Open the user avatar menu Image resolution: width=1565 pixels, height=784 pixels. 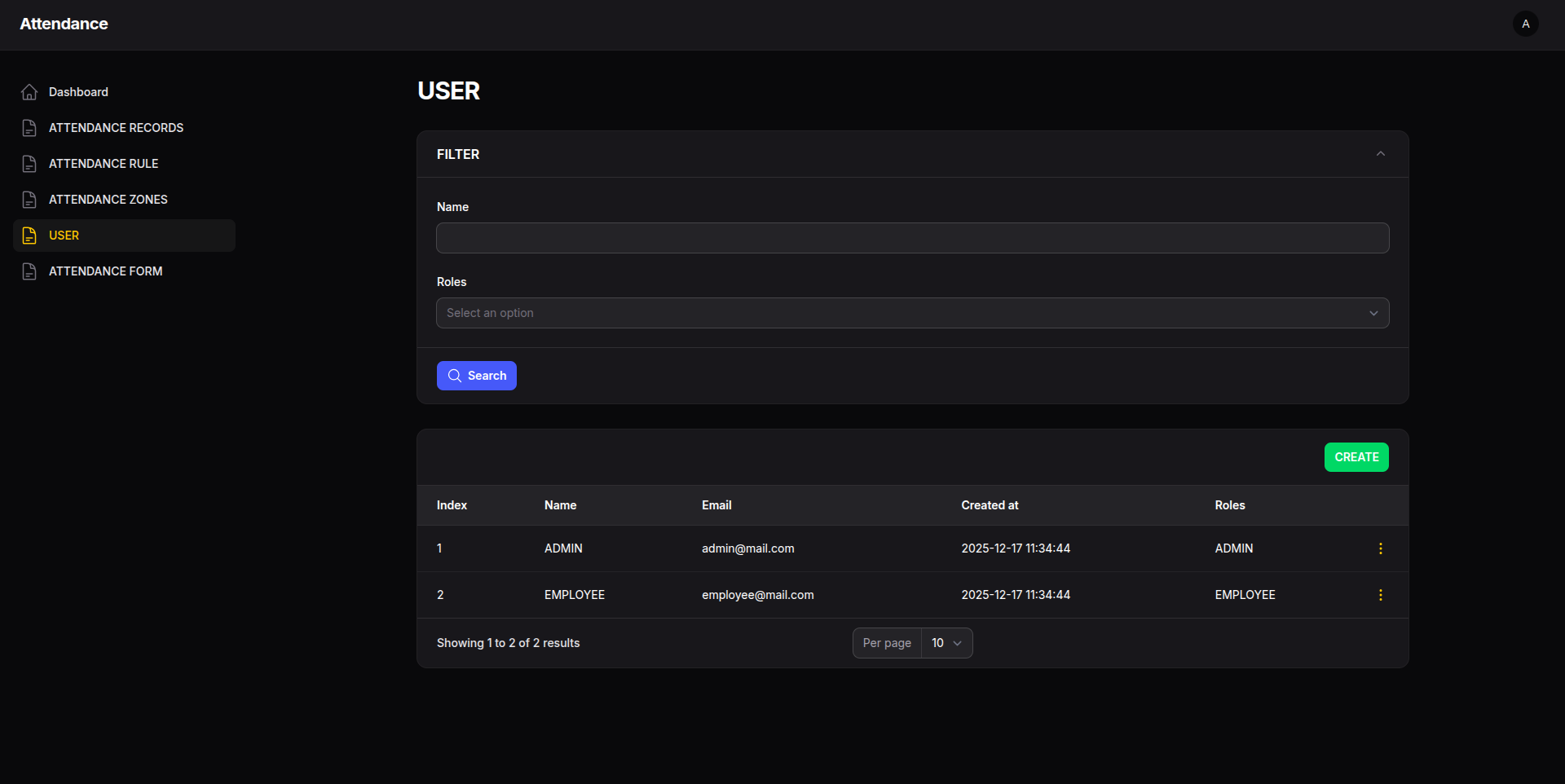tap(1525, 24)
